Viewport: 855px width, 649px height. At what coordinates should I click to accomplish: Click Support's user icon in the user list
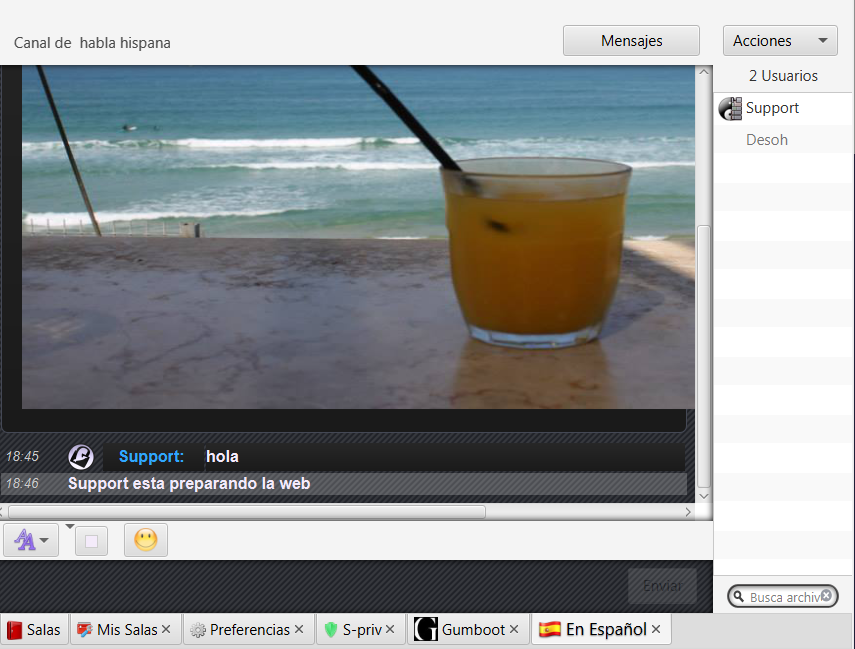pyautogui.click(x=730, y=108)
